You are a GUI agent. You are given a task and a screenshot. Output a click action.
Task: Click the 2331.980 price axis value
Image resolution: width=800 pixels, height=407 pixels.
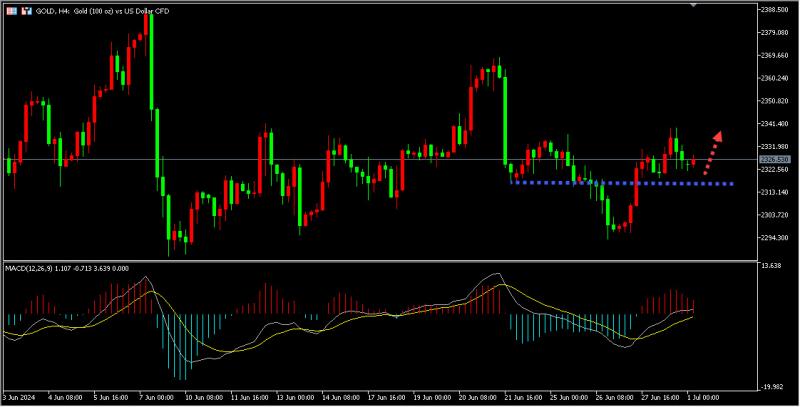(x=775, y=146)
